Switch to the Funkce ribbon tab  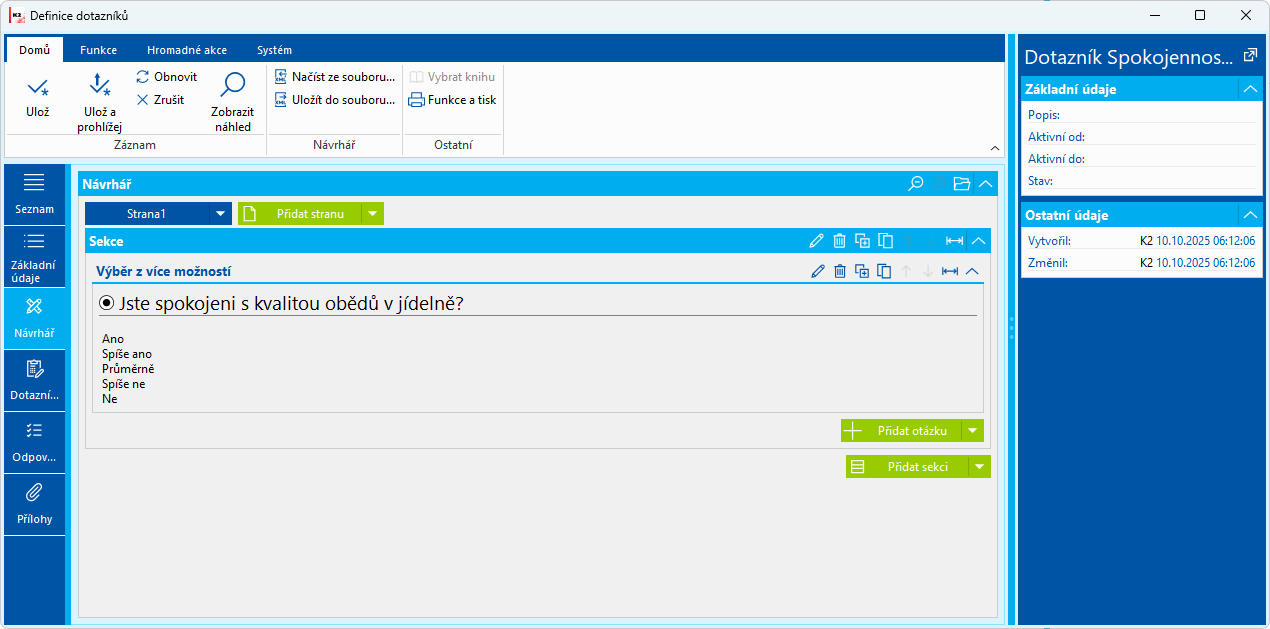[x=99, y=50]
